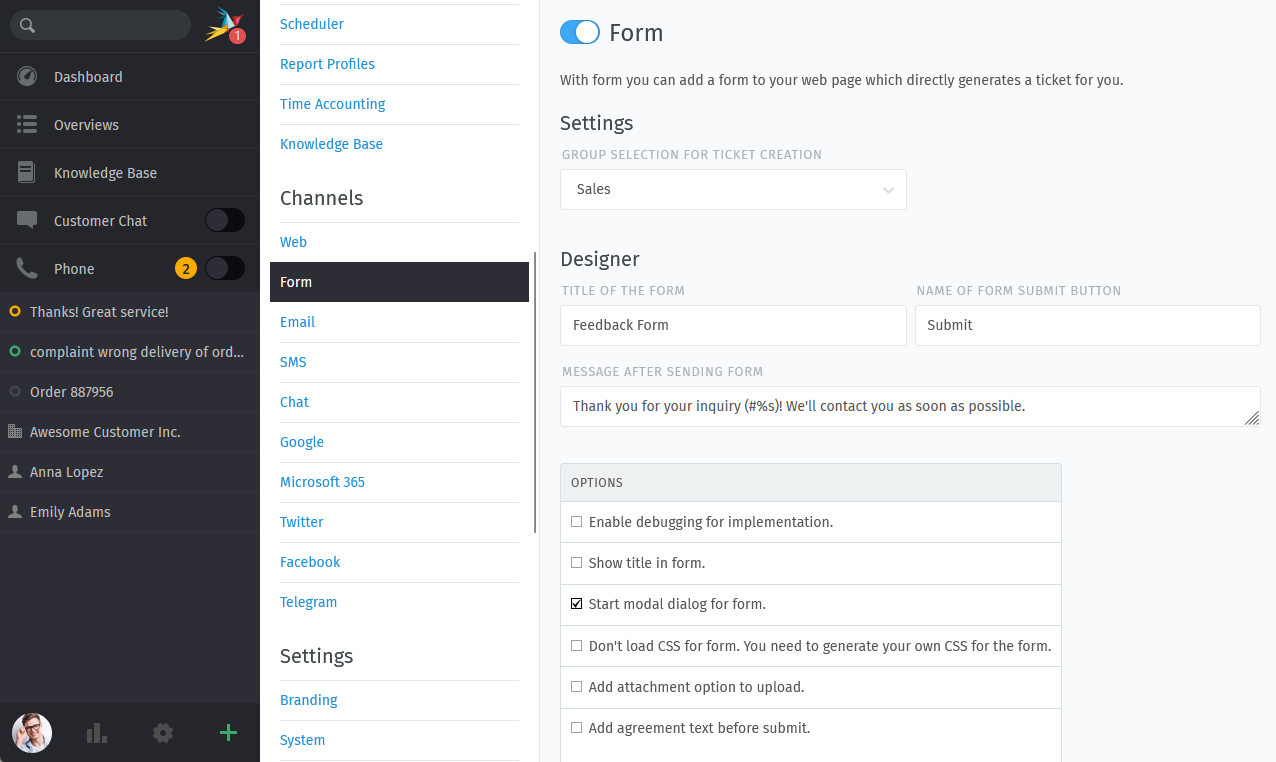
Task: Open the admin settings gear icon
Action: coord(163,733)
